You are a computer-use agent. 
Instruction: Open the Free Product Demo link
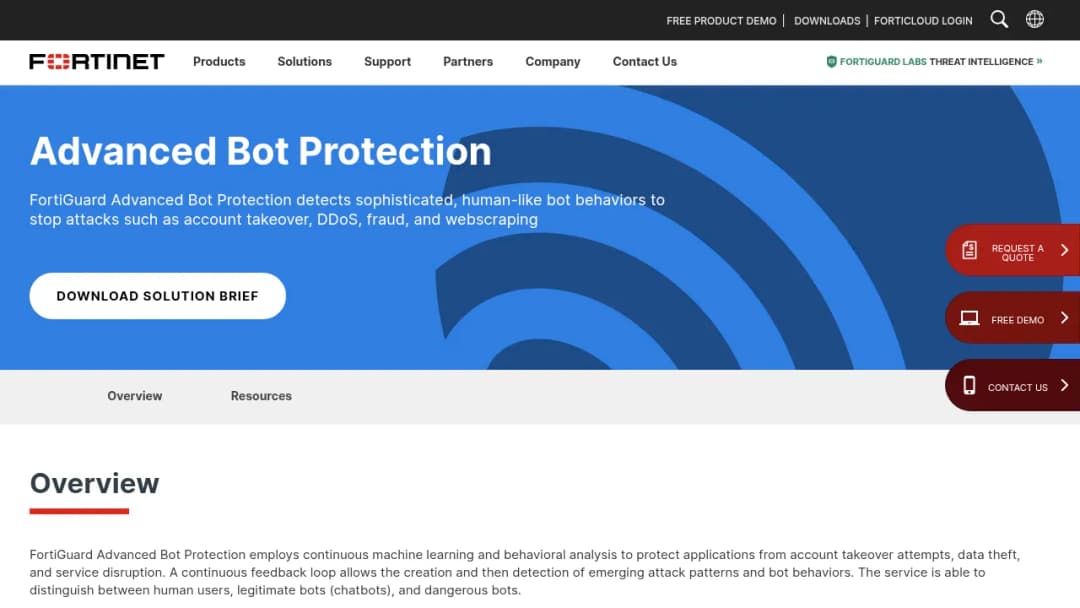[721, 21]
